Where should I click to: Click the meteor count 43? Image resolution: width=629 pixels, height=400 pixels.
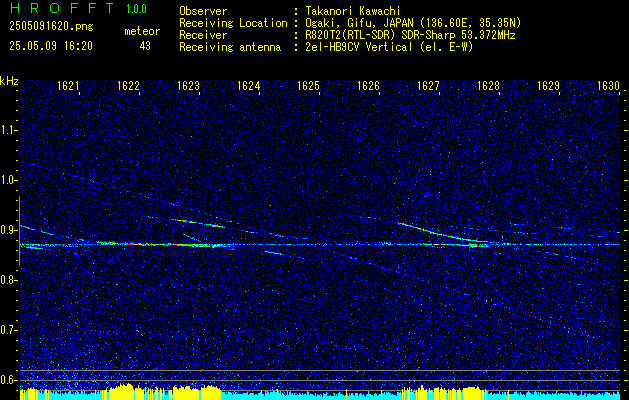pyautogui.click(x=145, y=46)
